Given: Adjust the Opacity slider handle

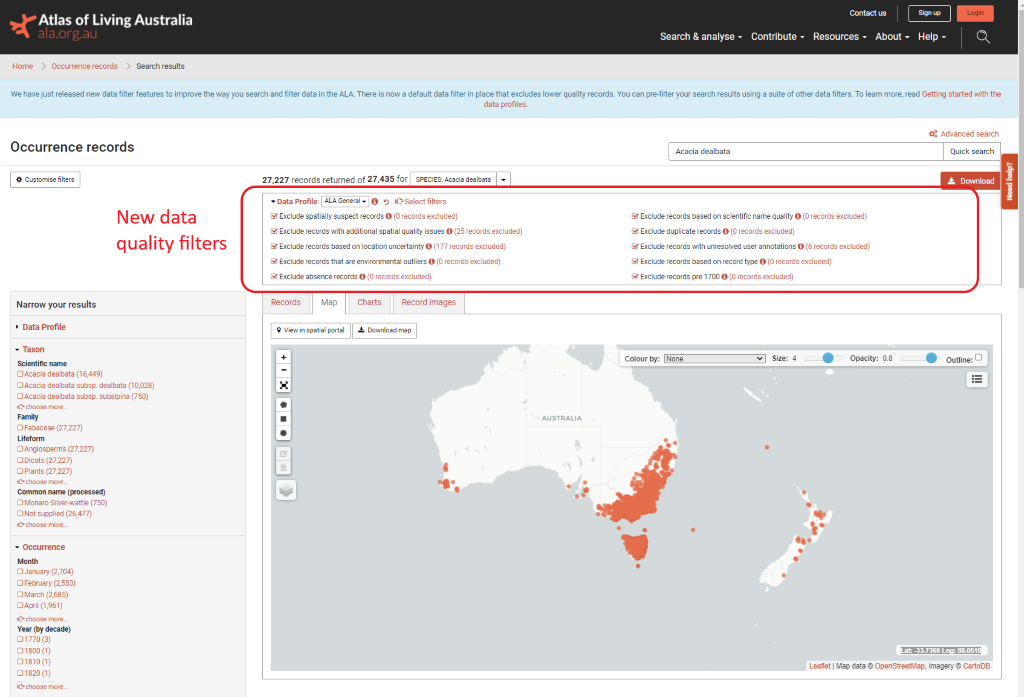Looking at the screenshot, I should 931,358.
